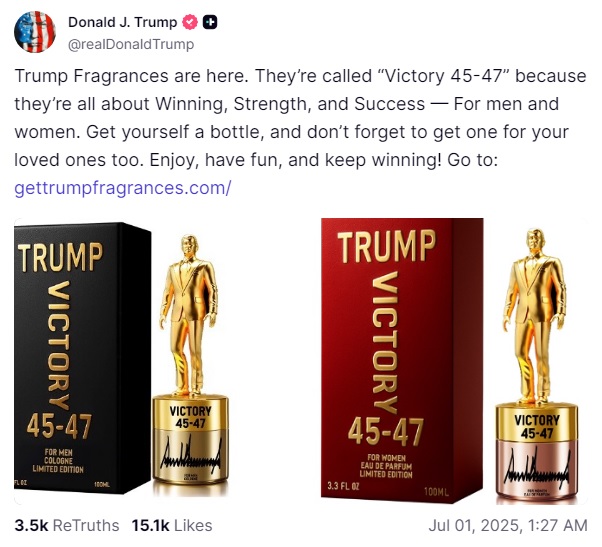Click the black plus badge icon
The width and height of the screenshot is (602, 547).
[211, 23]
